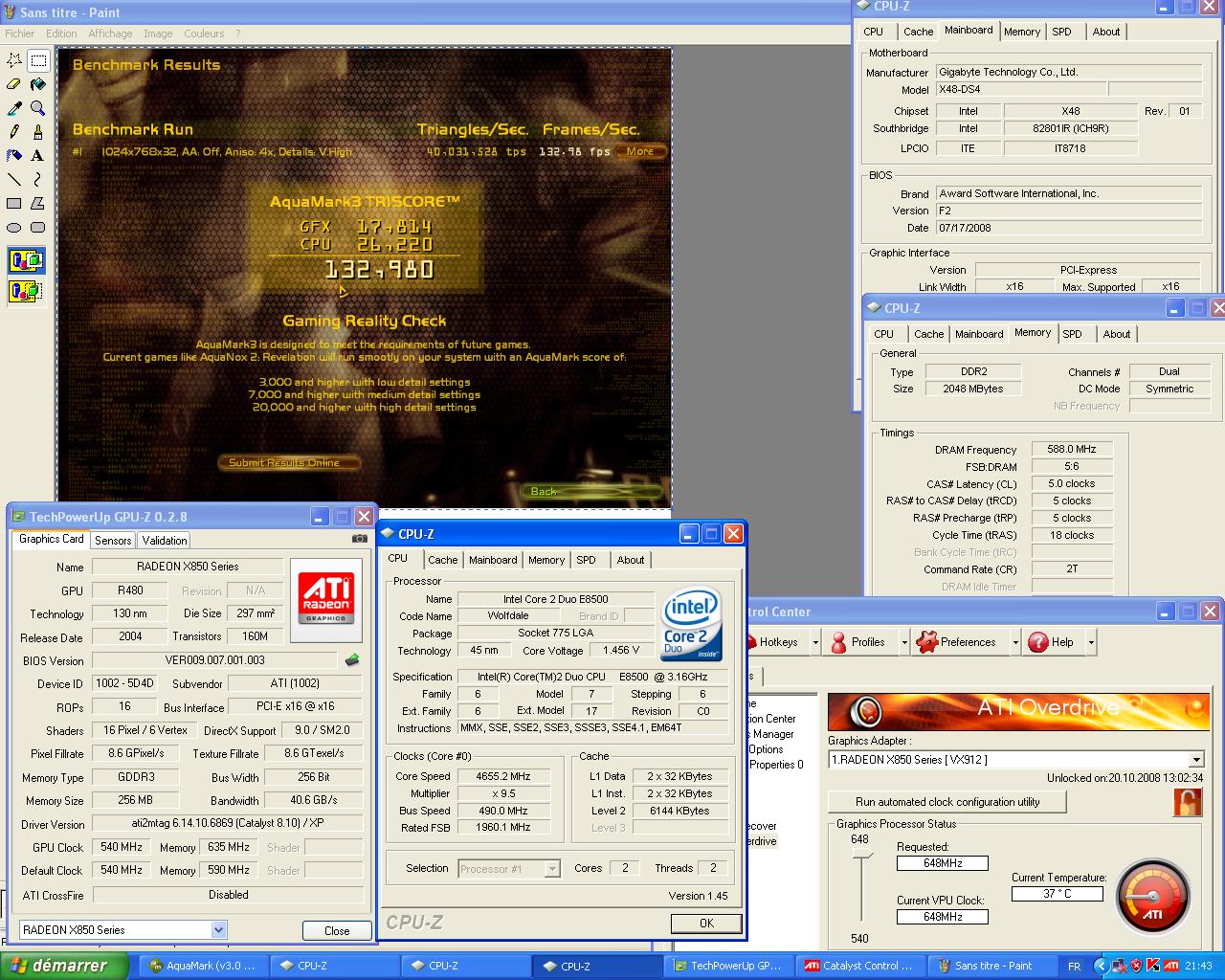This screenshot has height=980, width=1225.
Task: Select the Pencil tool in Paint
Action: (14, 132)
